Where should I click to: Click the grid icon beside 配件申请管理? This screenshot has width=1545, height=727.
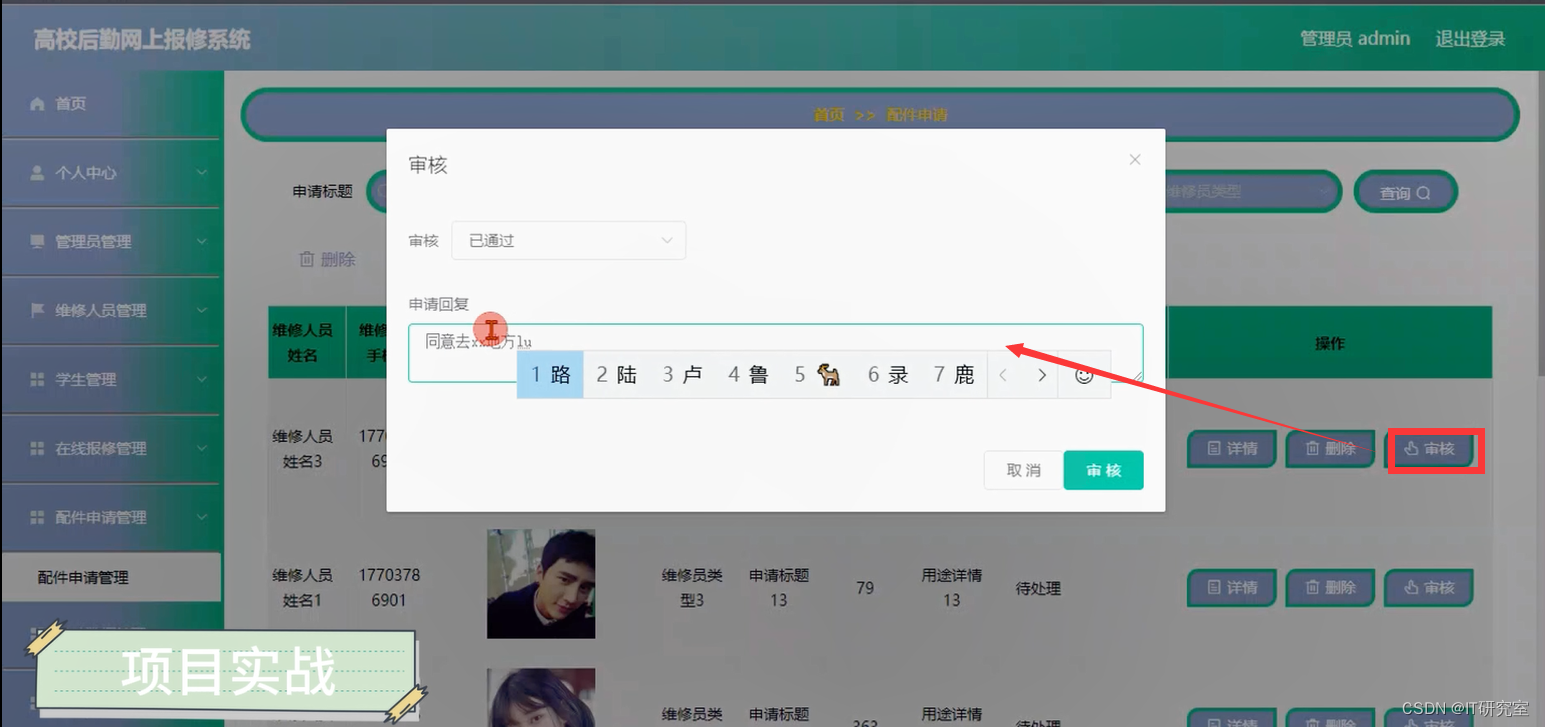coord(38,518)
